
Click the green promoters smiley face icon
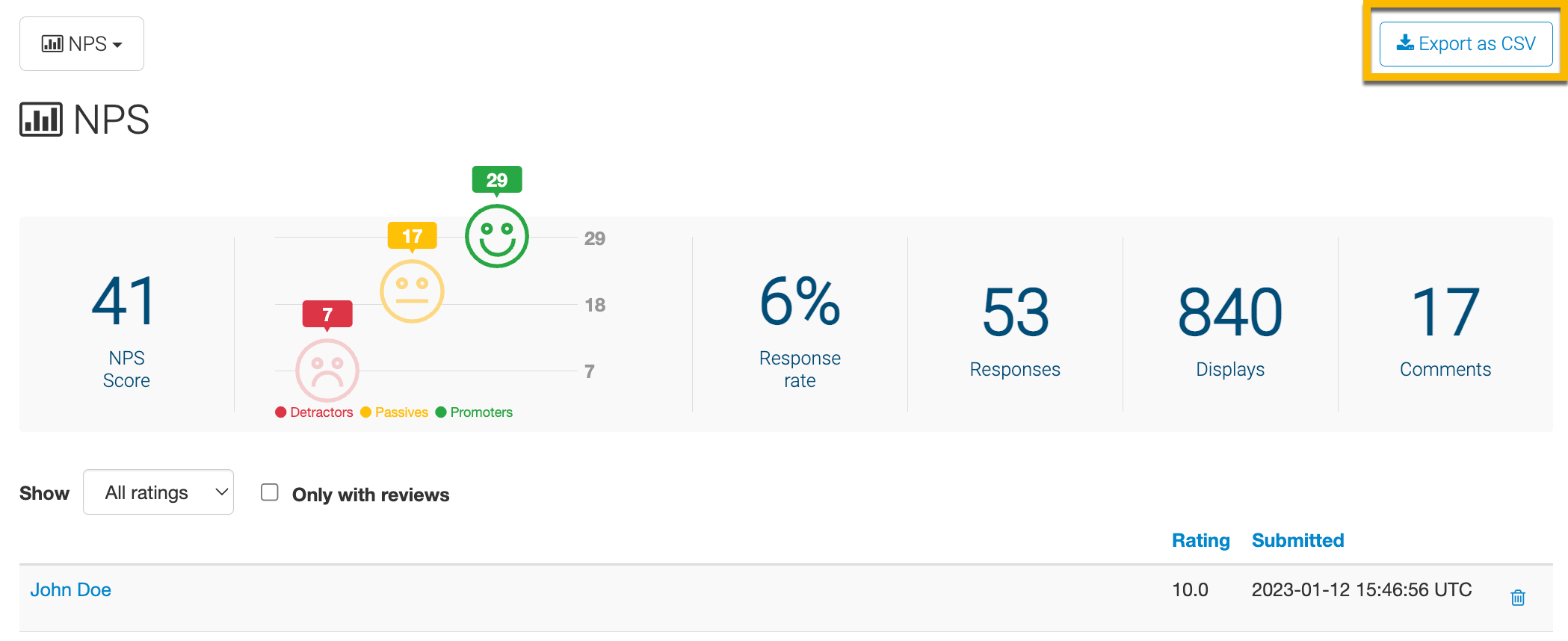(497, 236)
